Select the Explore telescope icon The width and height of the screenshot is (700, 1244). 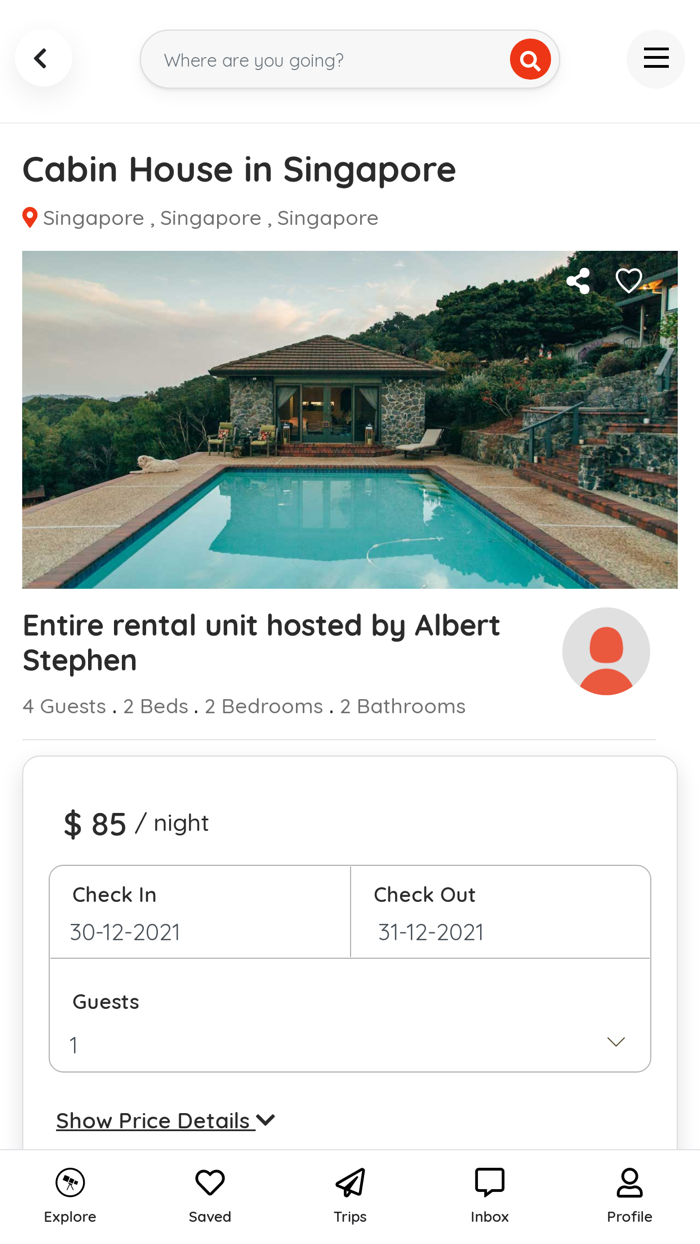click(x=69, y=1183)
